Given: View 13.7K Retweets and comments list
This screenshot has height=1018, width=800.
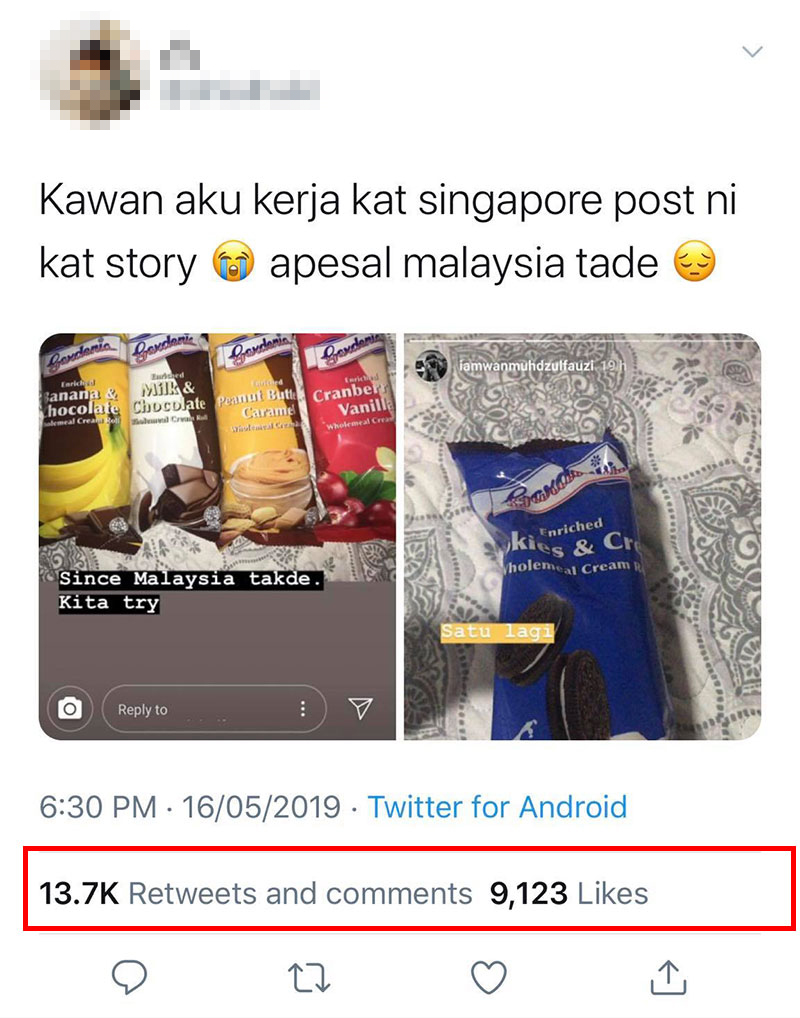Looking at the screenshot, I should (255, 893).
